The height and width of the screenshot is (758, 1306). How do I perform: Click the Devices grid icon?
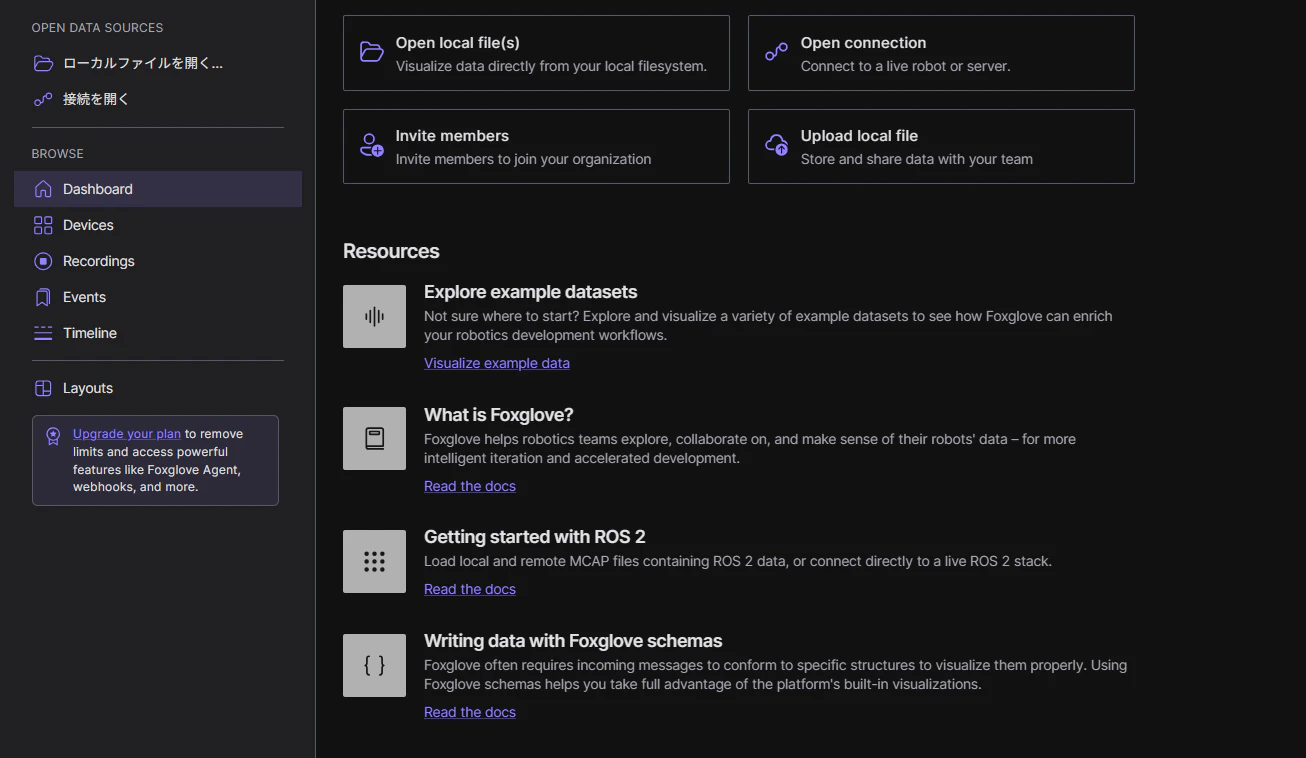43,225
